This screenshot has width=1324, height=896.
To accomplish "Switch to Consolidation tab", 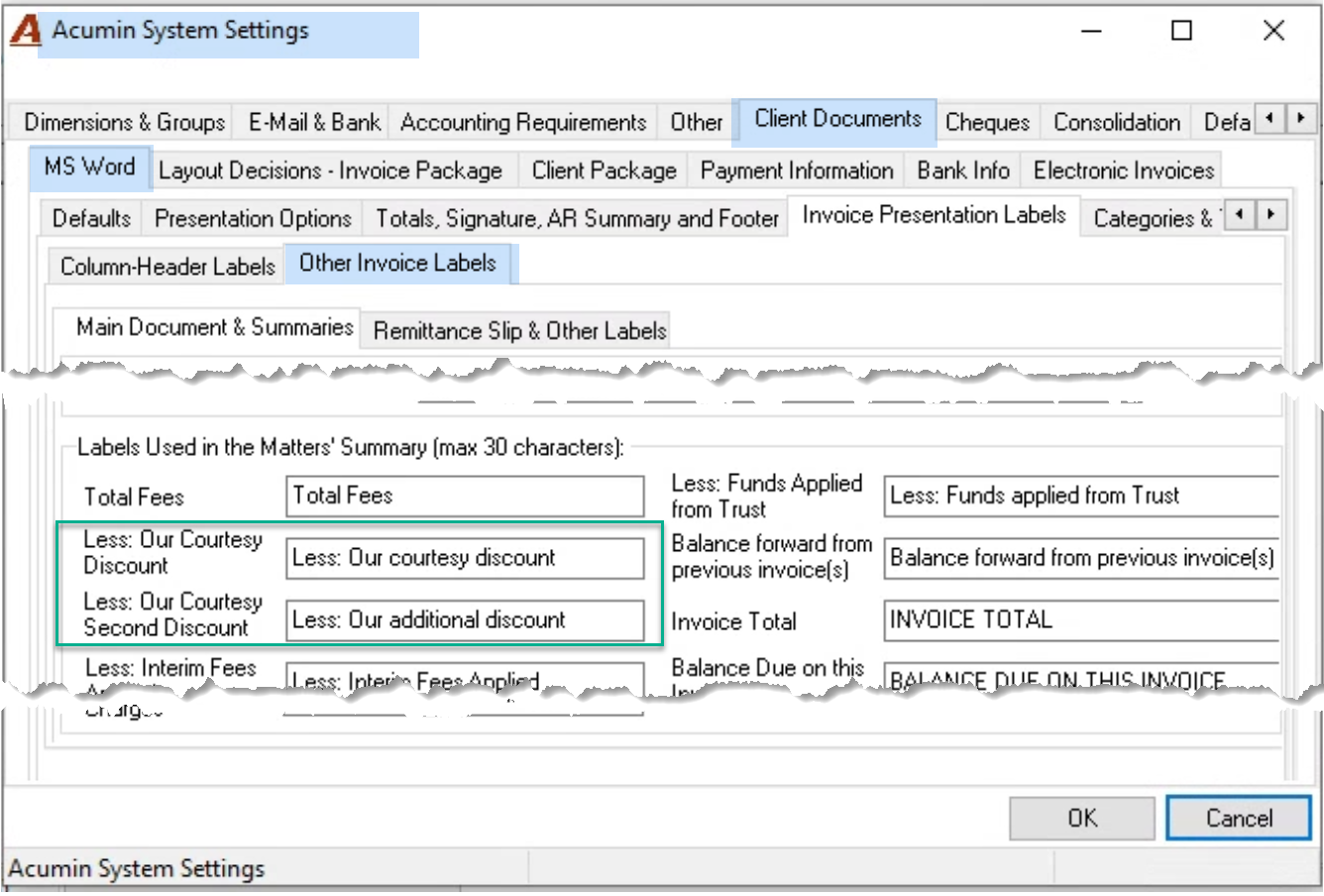I will 1117,122.
